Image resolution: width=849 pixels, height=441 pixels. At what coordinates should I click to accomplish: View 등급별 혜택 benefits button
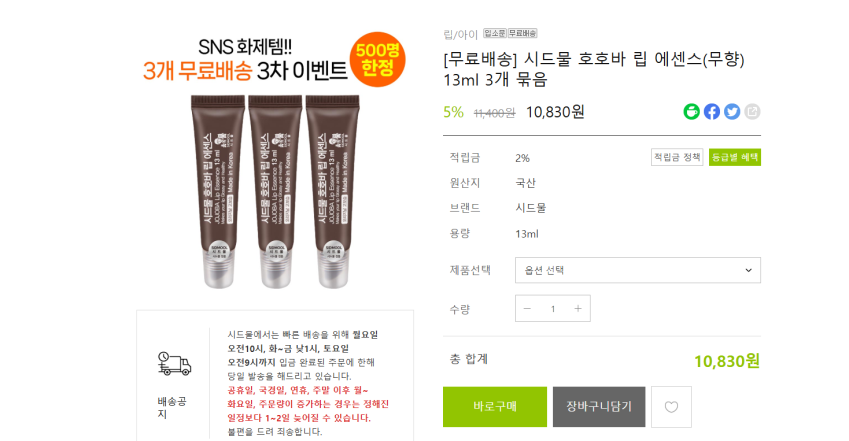pyautogui.click(x=735, y=157)
